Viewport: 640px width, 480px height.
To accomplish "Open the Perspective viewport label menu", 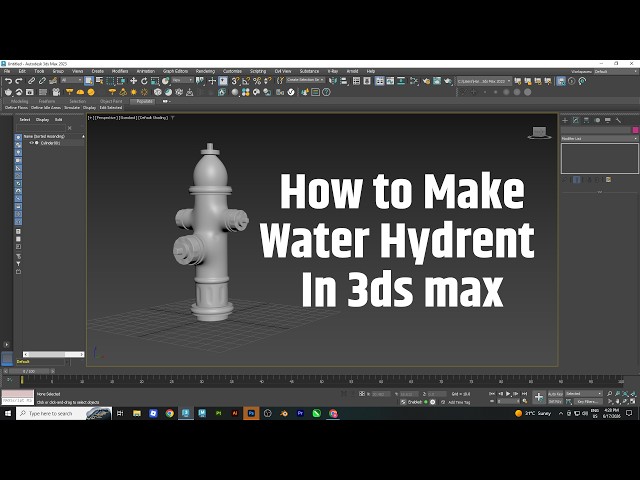I will [x=106, y=118].
